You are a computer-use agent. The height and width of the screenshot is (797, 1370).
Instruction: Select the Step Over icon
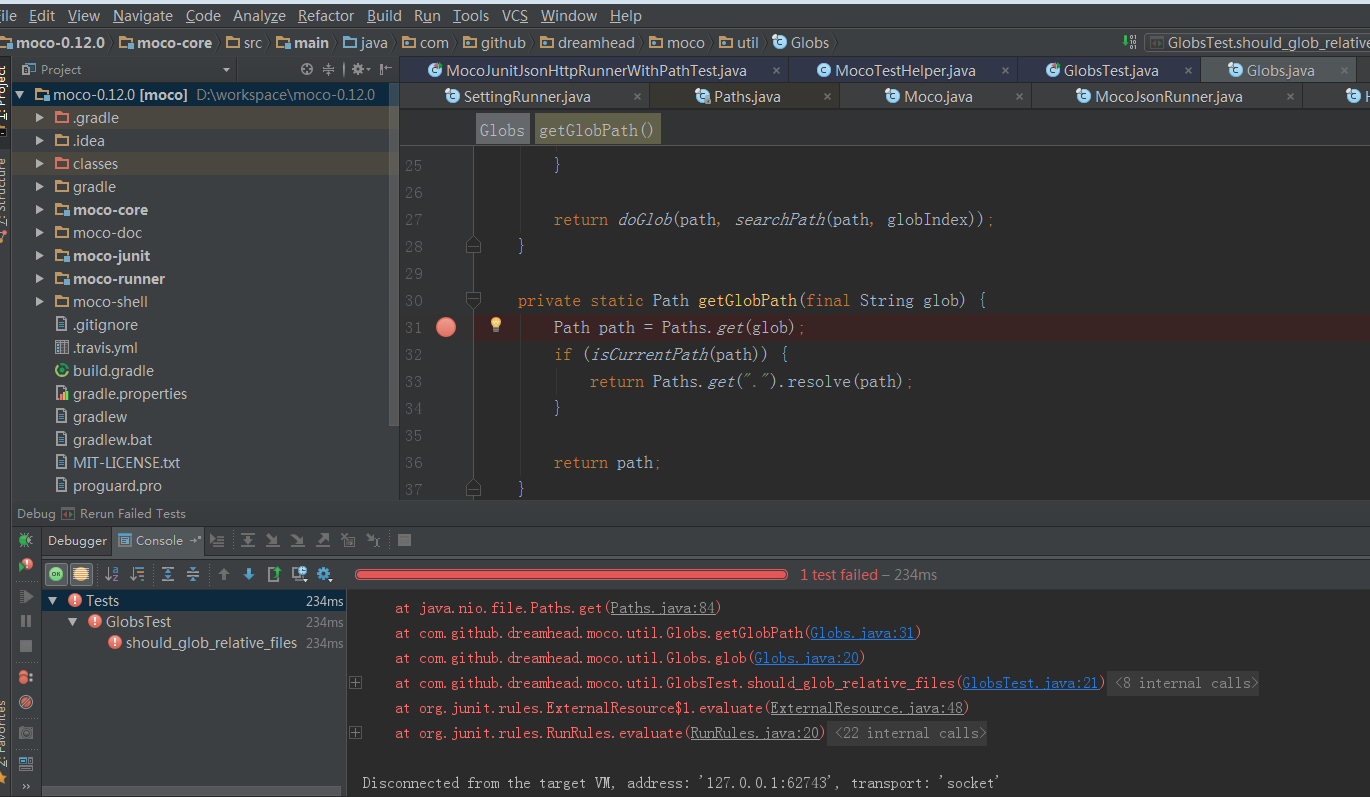pos(248,540)
